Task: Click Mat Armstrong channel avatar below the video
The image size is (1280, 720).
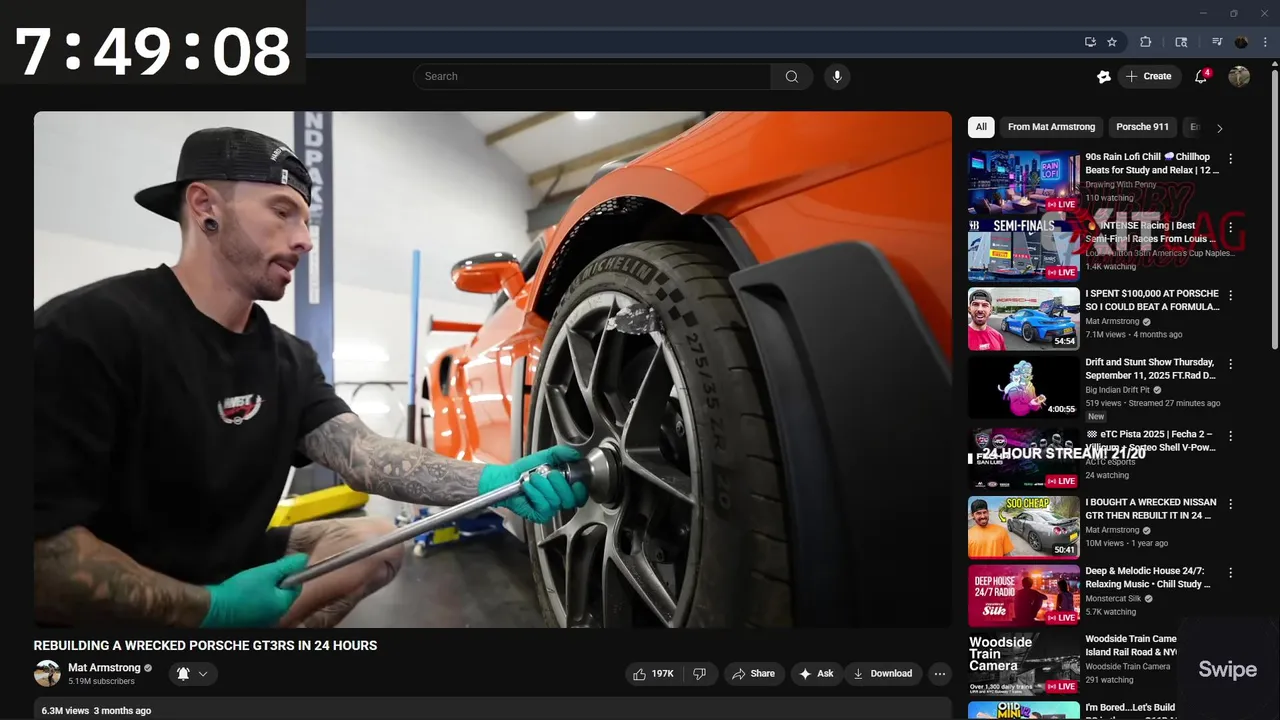Action: [x=47, y=674]
